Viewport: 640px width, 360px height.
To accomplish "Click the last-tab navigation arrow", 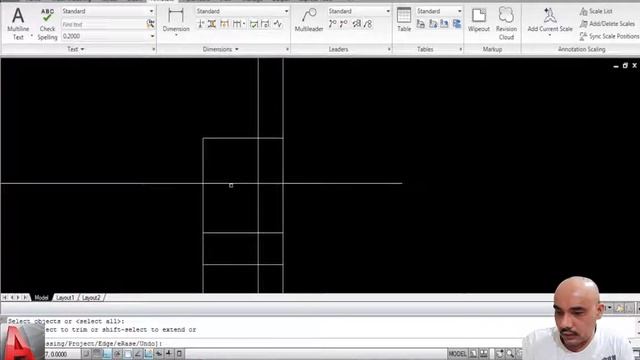I will point(25,298).
